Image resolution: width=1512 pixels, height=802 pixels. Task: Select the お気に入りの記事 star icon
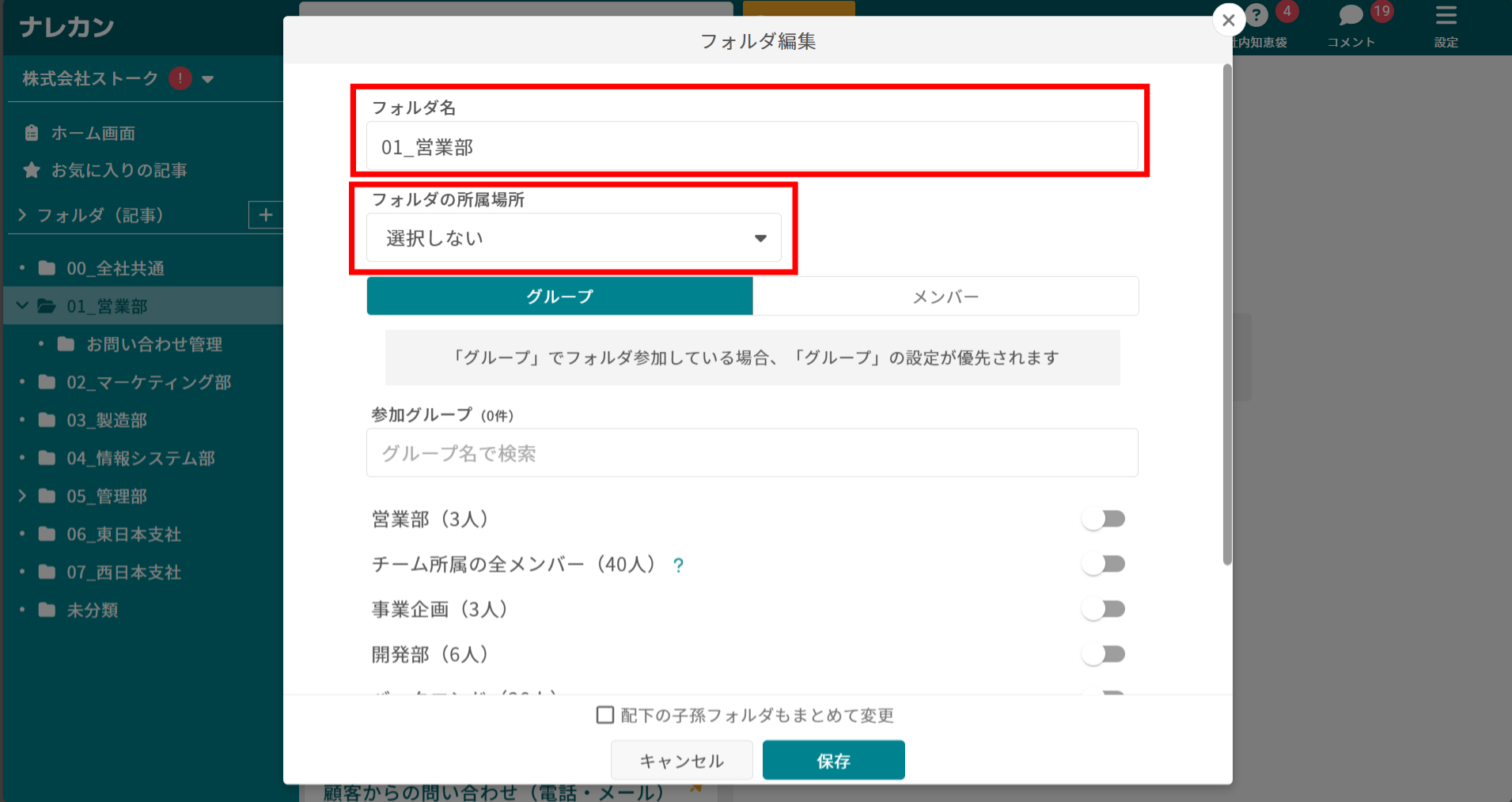coord(32,170)
